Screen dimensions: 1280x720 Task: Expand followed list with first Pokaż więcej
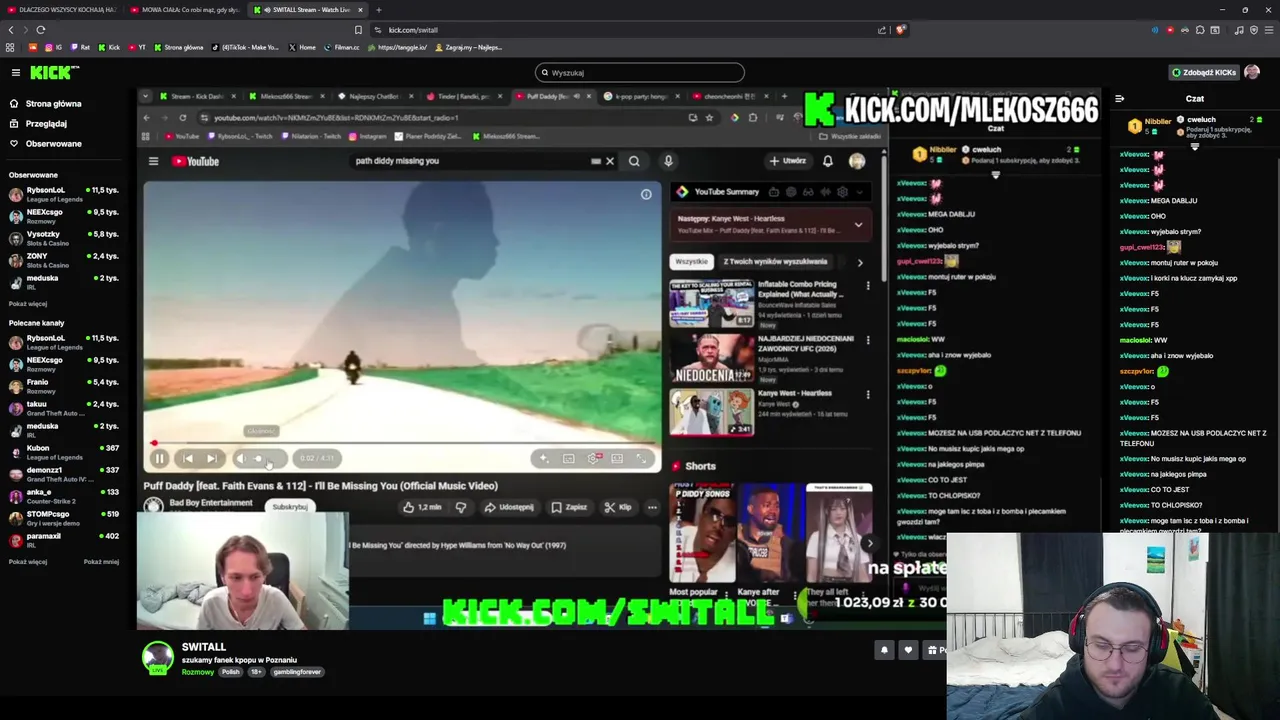[x=28, y=304]
